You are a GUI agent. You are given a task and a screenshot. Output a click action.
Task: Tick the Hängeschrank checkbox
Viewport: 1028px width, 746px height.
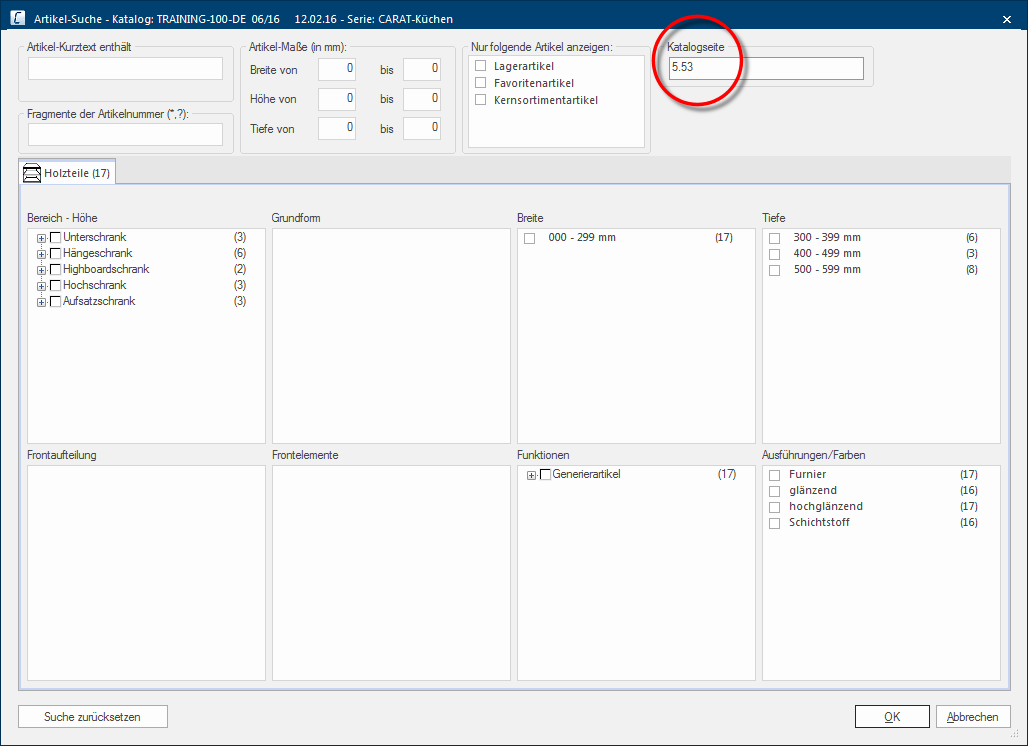click(55, 254)
